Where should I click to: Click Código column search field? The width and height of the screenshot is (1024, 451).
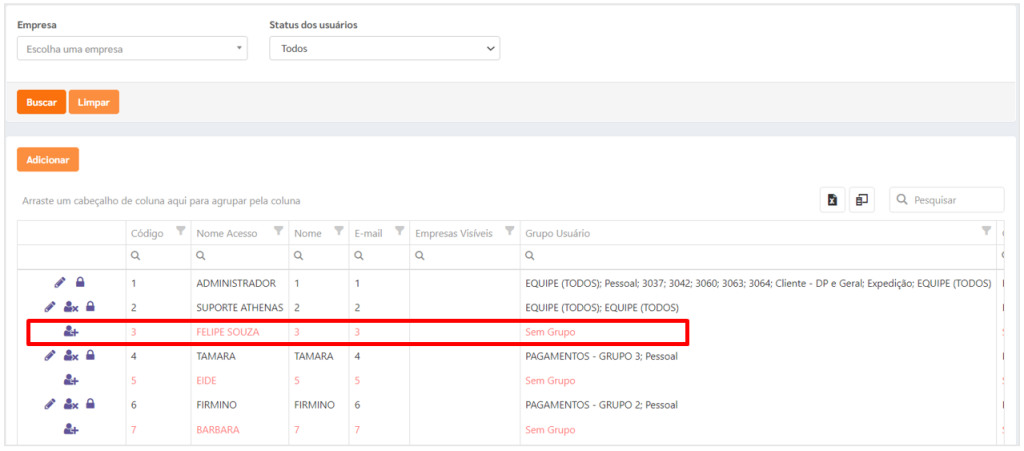[x=159, y=257]
